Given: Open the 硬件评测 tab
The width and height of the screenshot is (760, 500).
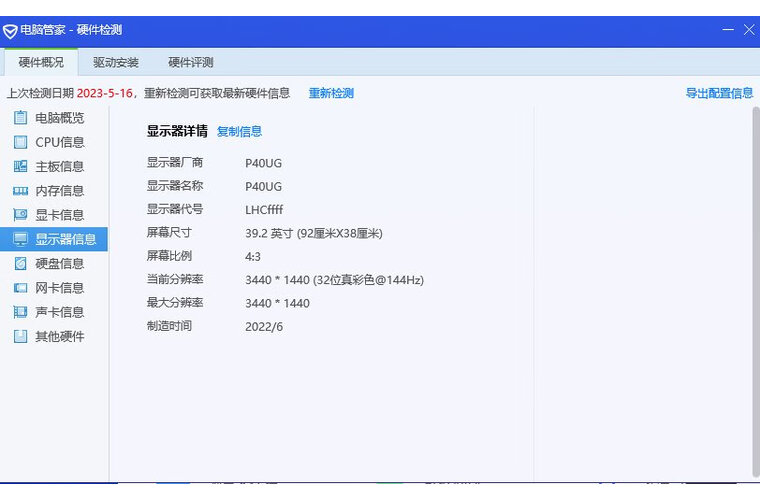Looking at the screenshot, I should pos(190,62).
